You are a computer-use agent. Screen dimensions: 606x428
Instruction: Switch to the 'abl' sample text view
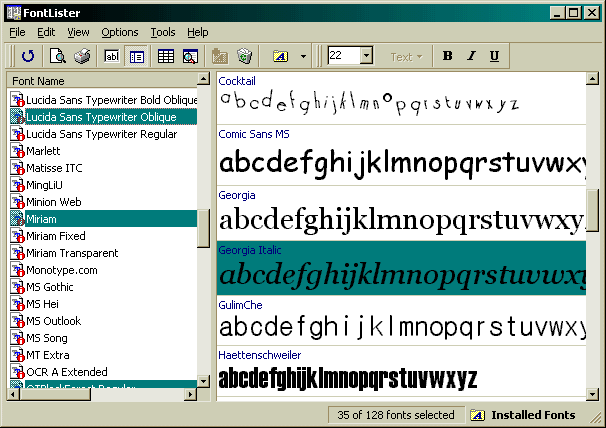click(112, 56)
